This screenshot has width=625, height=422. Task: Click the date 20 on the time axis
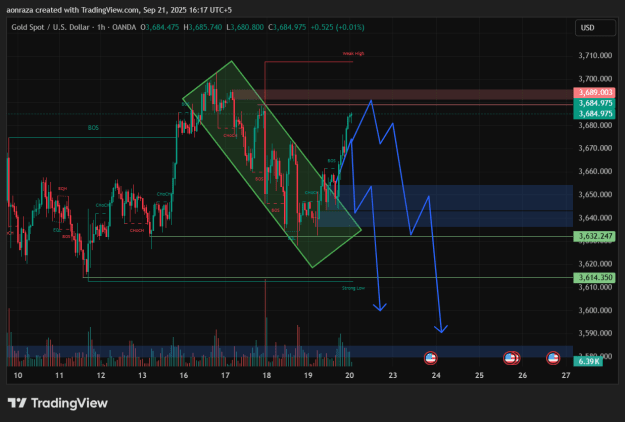pos(350,375)
